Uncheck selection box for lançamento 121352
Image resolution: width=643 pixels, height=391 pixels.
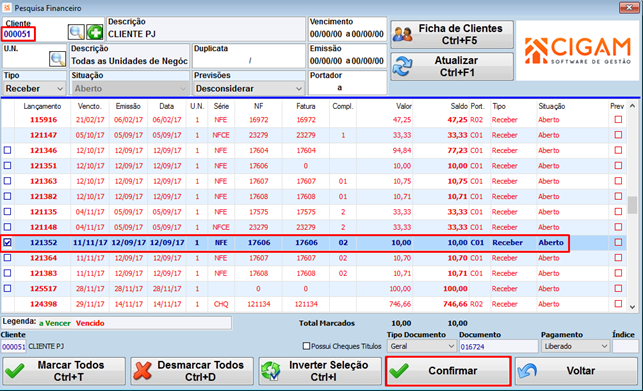[7, 242]
